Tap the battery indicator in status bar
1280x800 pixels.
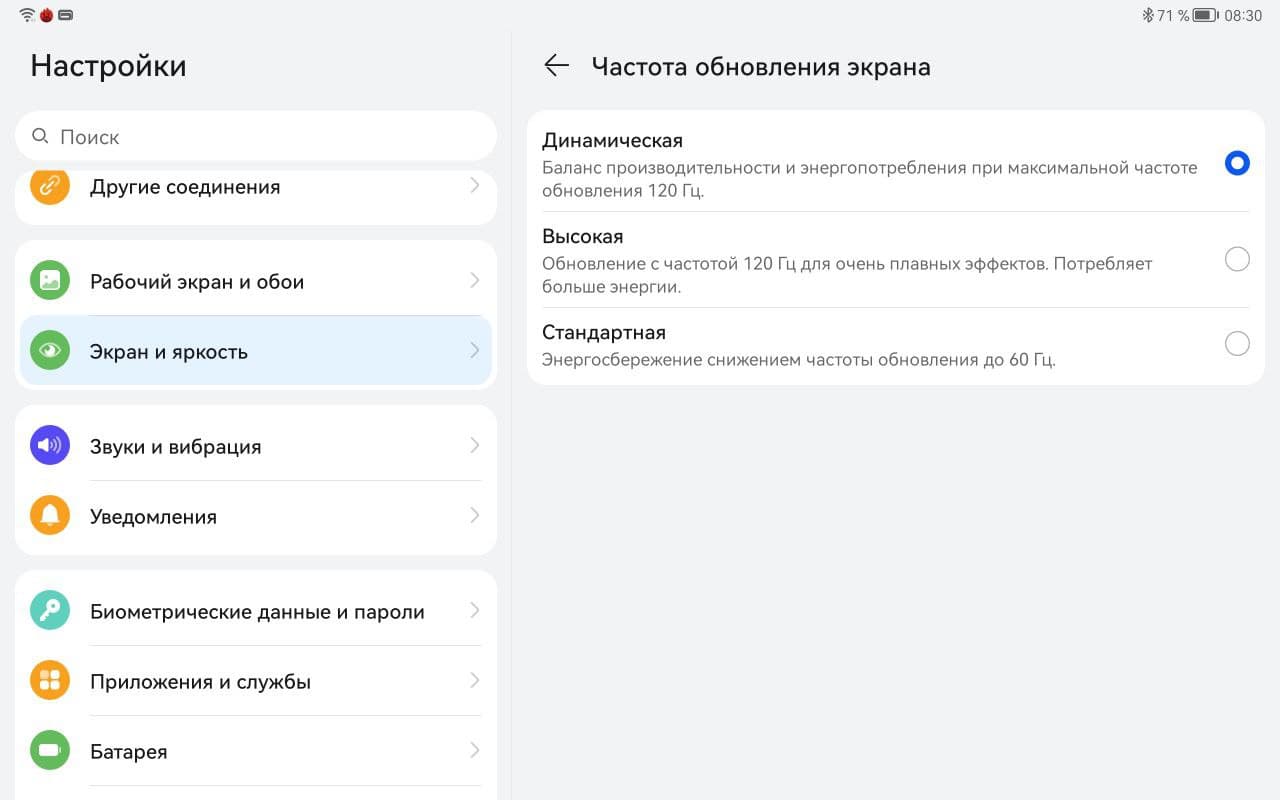click(x=1205, y=16)
